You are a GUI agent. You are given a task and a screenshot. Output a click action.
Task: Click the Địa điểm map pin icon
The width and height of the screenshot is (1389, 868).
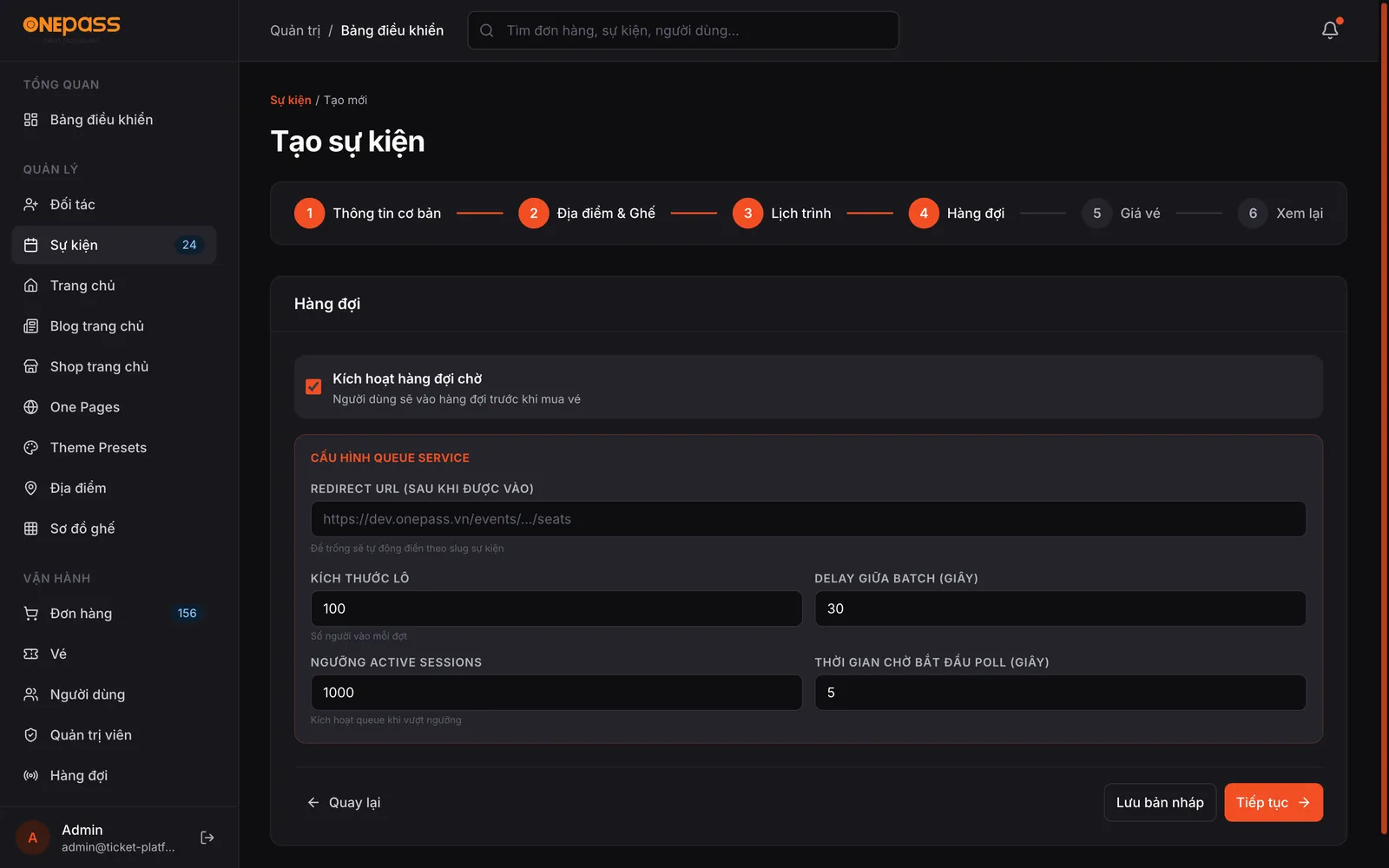30,488
